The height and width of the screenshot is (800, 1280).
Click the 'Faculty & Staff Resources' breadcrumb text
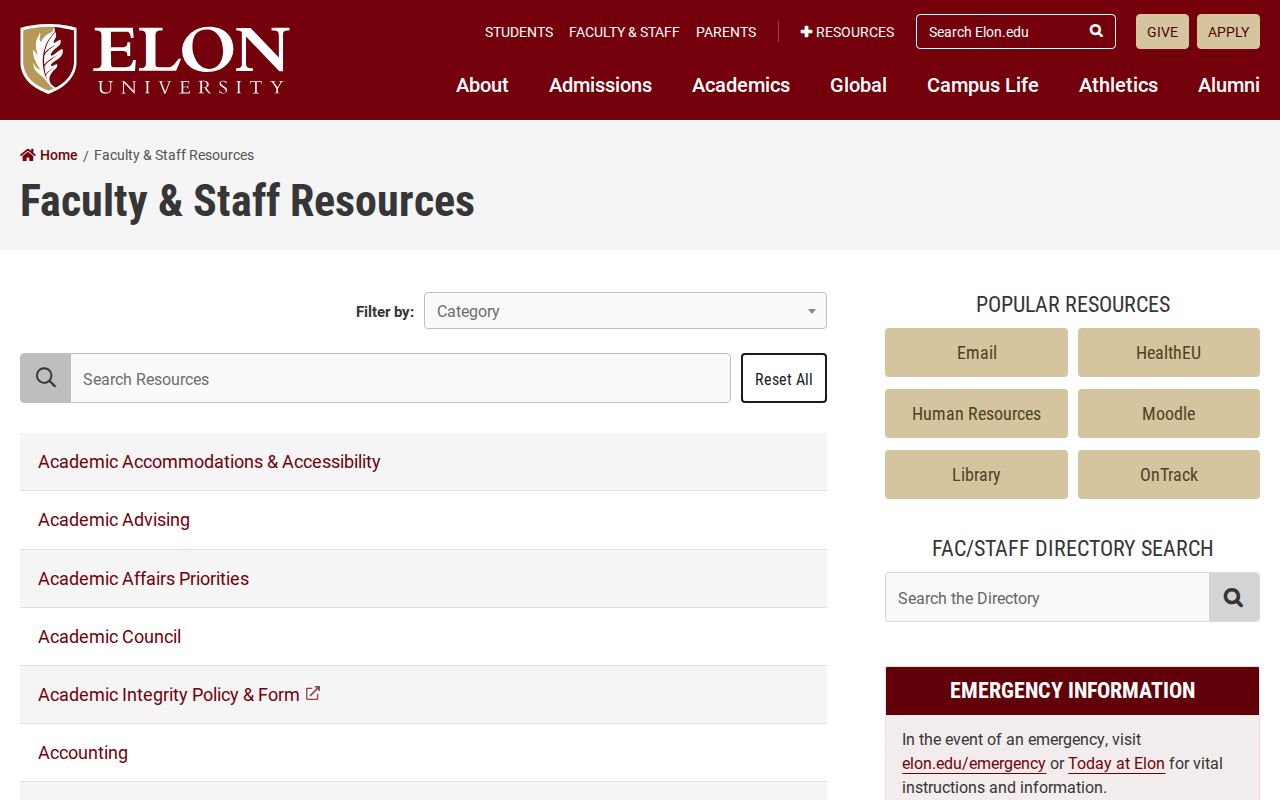click(174, 155)
